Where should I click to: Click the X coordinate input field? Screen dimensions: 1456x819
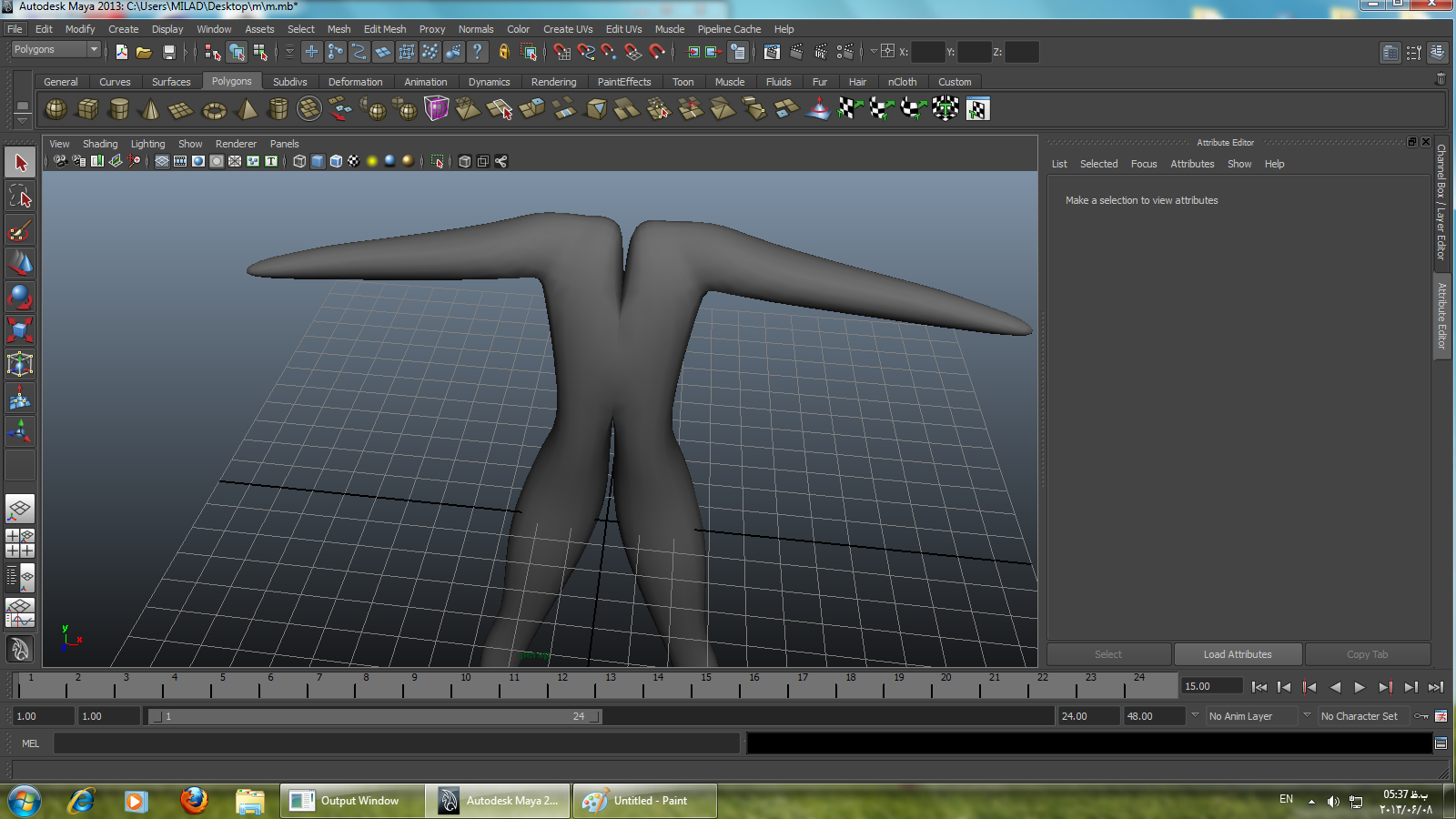pyautogui.click(x=927, y=52)
